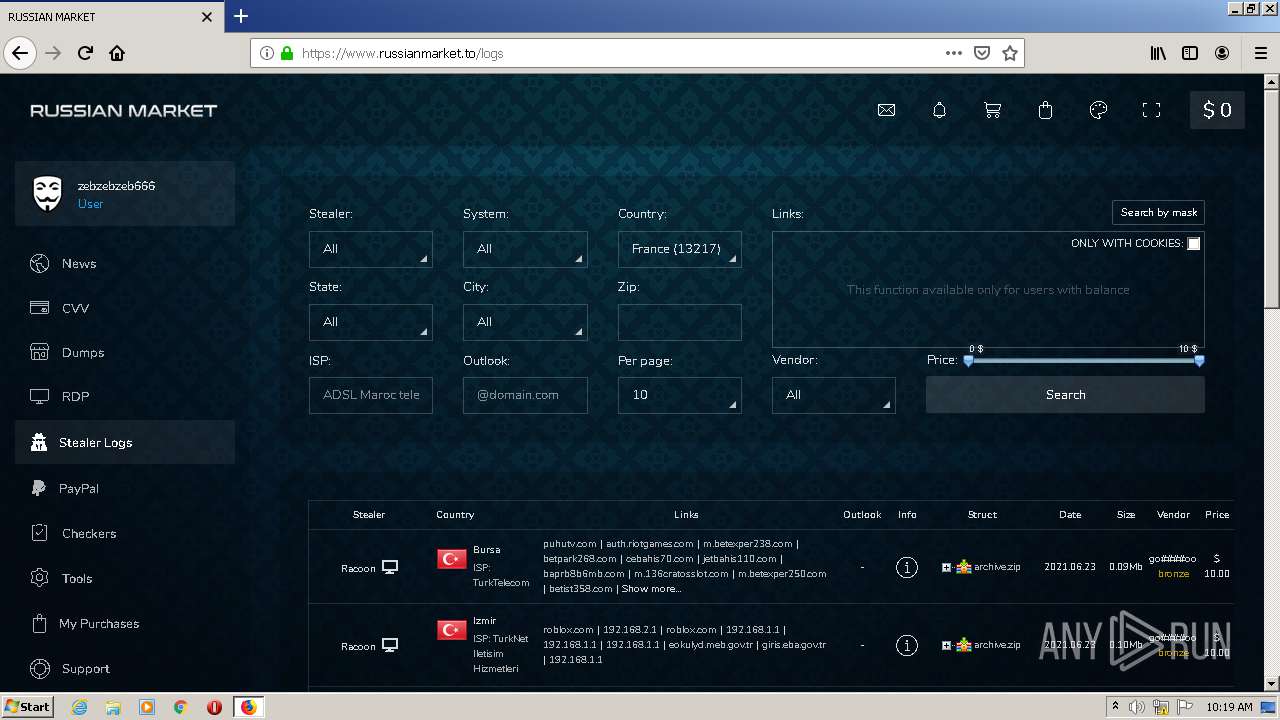Bookmark this page with the star icon
Screen dimensions: 1280x720
click(1010, 53)
